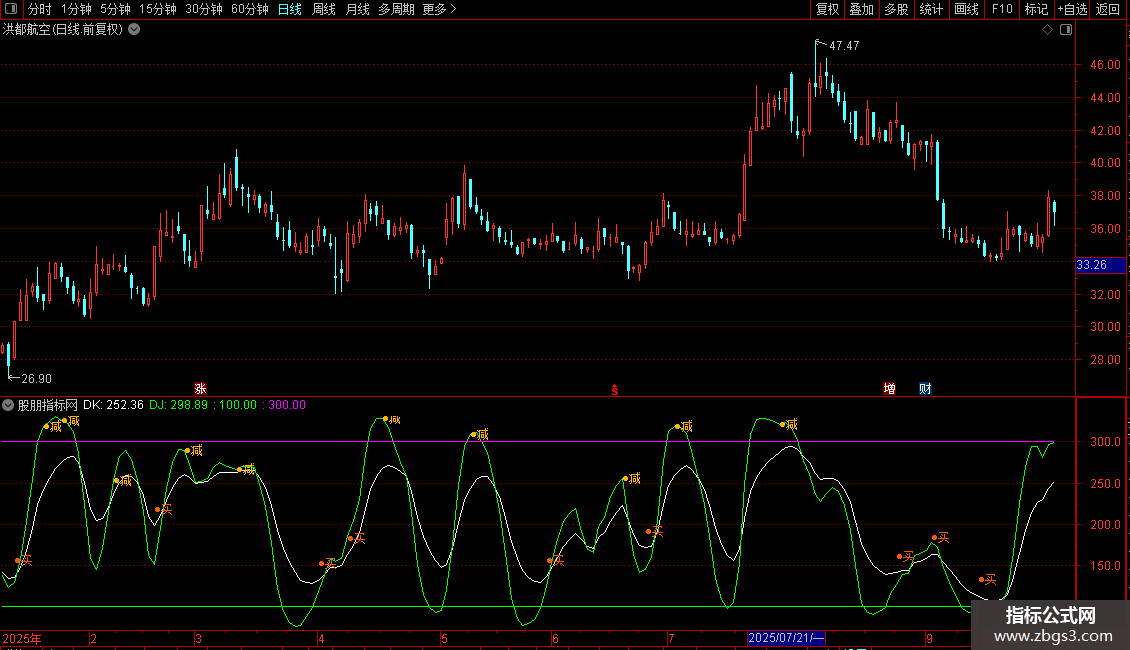
Task: Click the diamond icon at chart top-right
Action: pyautogui.click(x=1047, y=30)
